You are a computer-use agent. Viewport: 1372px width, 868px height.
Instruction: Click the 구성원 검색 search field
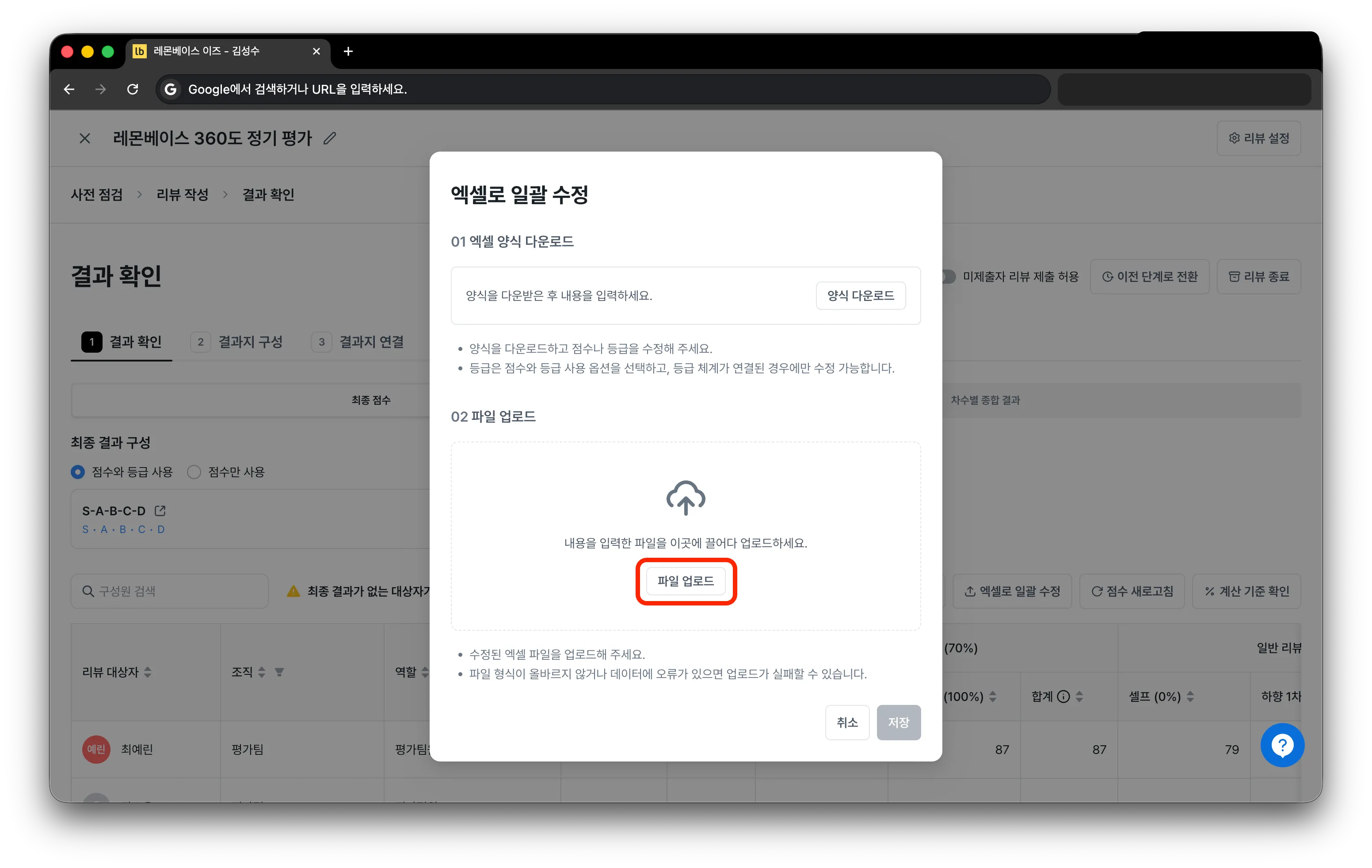point(169,590)
